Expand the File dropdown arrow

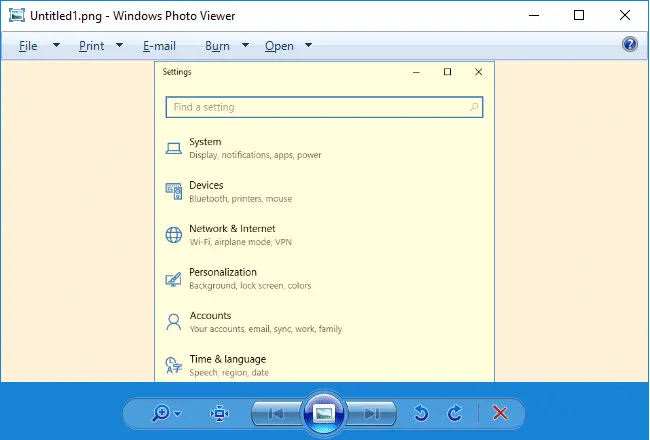coord(56,45)
